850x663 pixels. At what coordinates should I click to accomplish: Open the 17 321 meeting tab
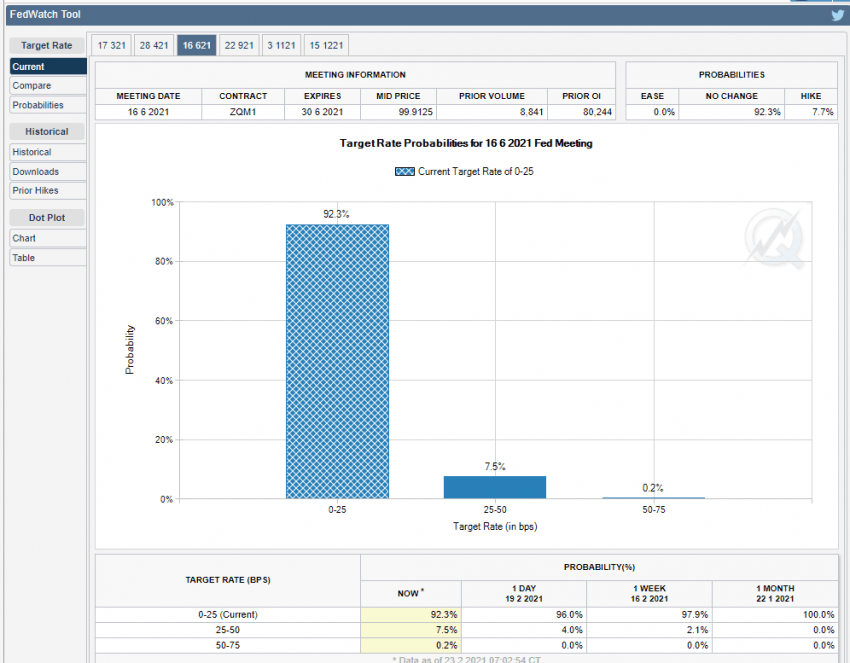pyautogui.click(x=111, y=46)
